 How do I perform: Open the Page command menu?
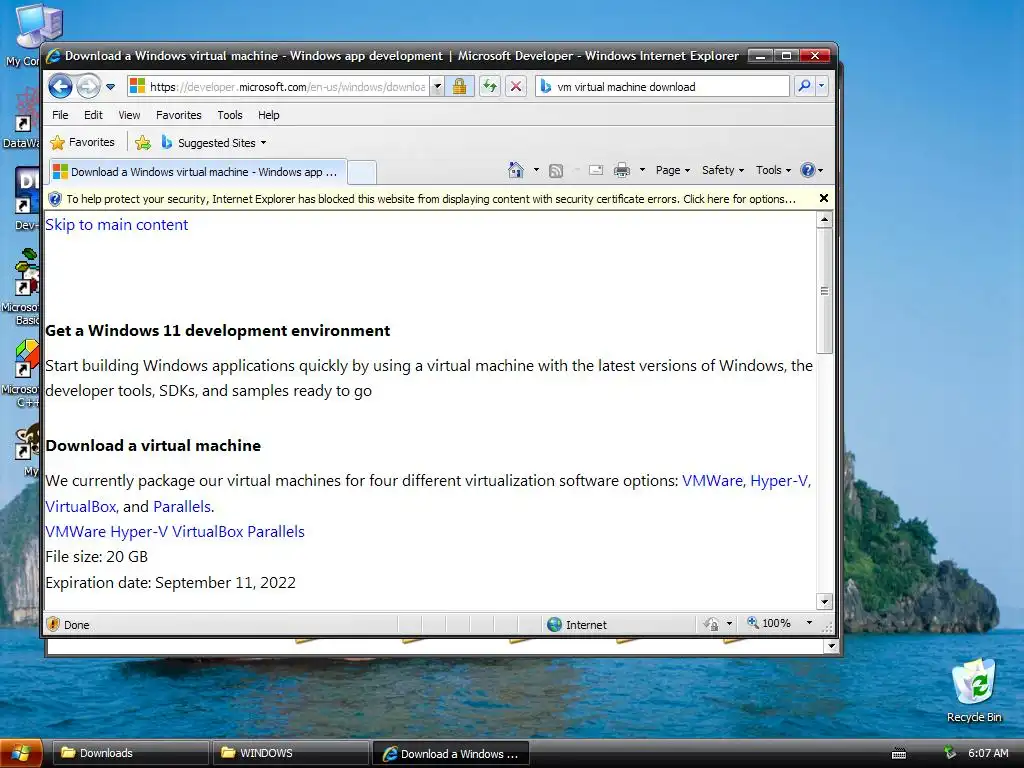pyautogui.click(x=673, y=170)
